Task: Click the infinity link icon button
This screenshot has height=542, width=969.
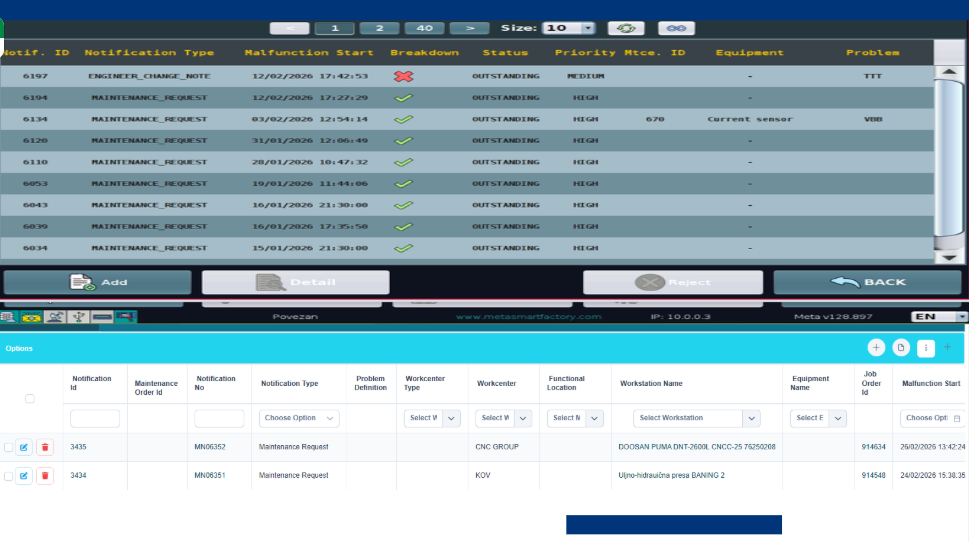Action: [x=675, y=28]
